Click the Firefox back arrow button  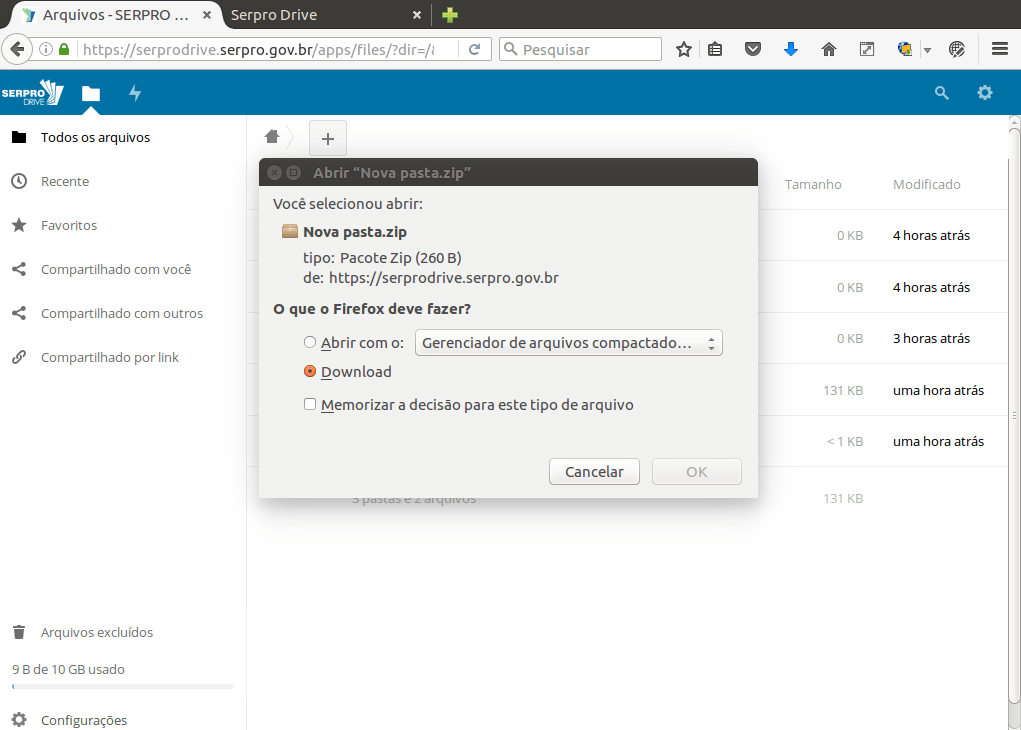click(x=18, y=49)
